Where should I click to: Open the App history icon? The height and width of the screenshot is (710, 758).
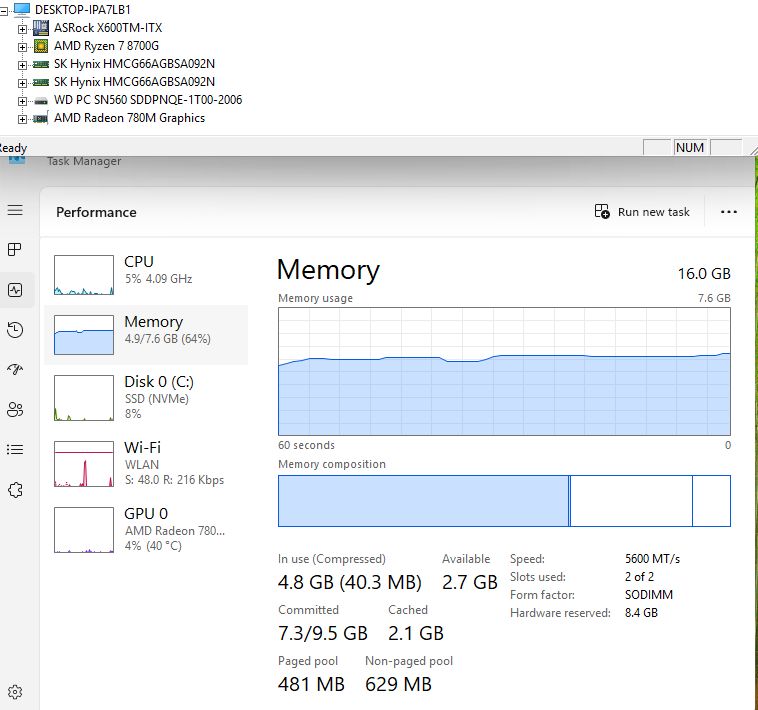15,330
